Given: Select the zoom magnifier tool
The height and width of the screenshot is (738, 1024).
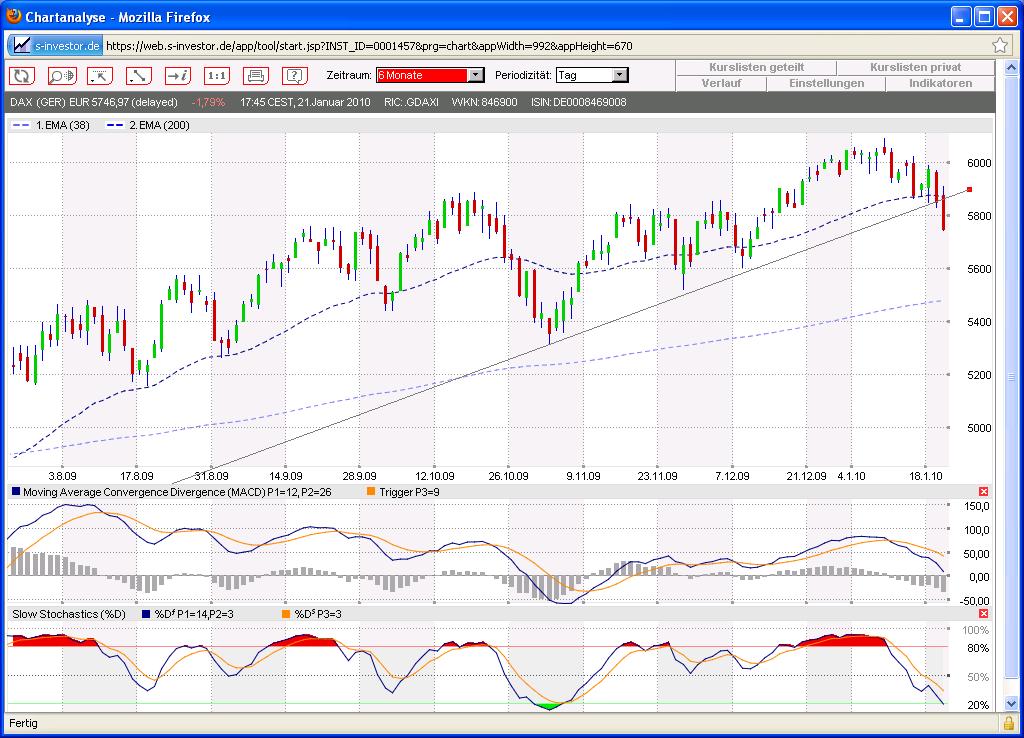Looking at the screenshot, I should tap(61, 76).
